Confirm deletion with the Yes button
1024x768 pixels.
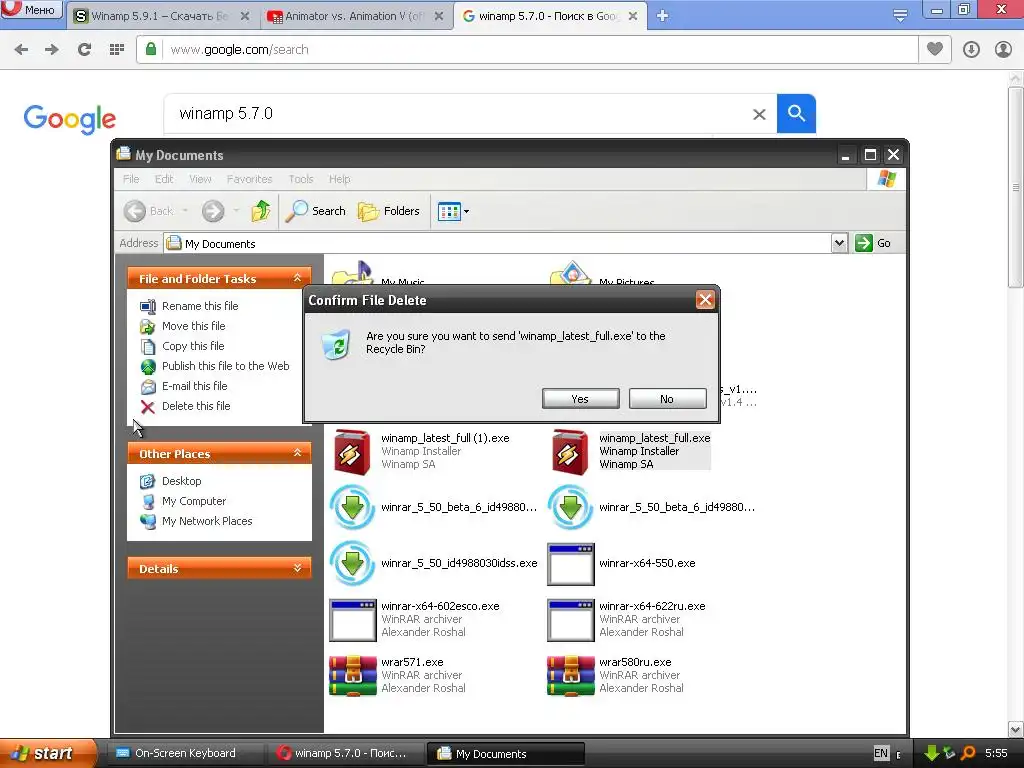pos(580,398)
